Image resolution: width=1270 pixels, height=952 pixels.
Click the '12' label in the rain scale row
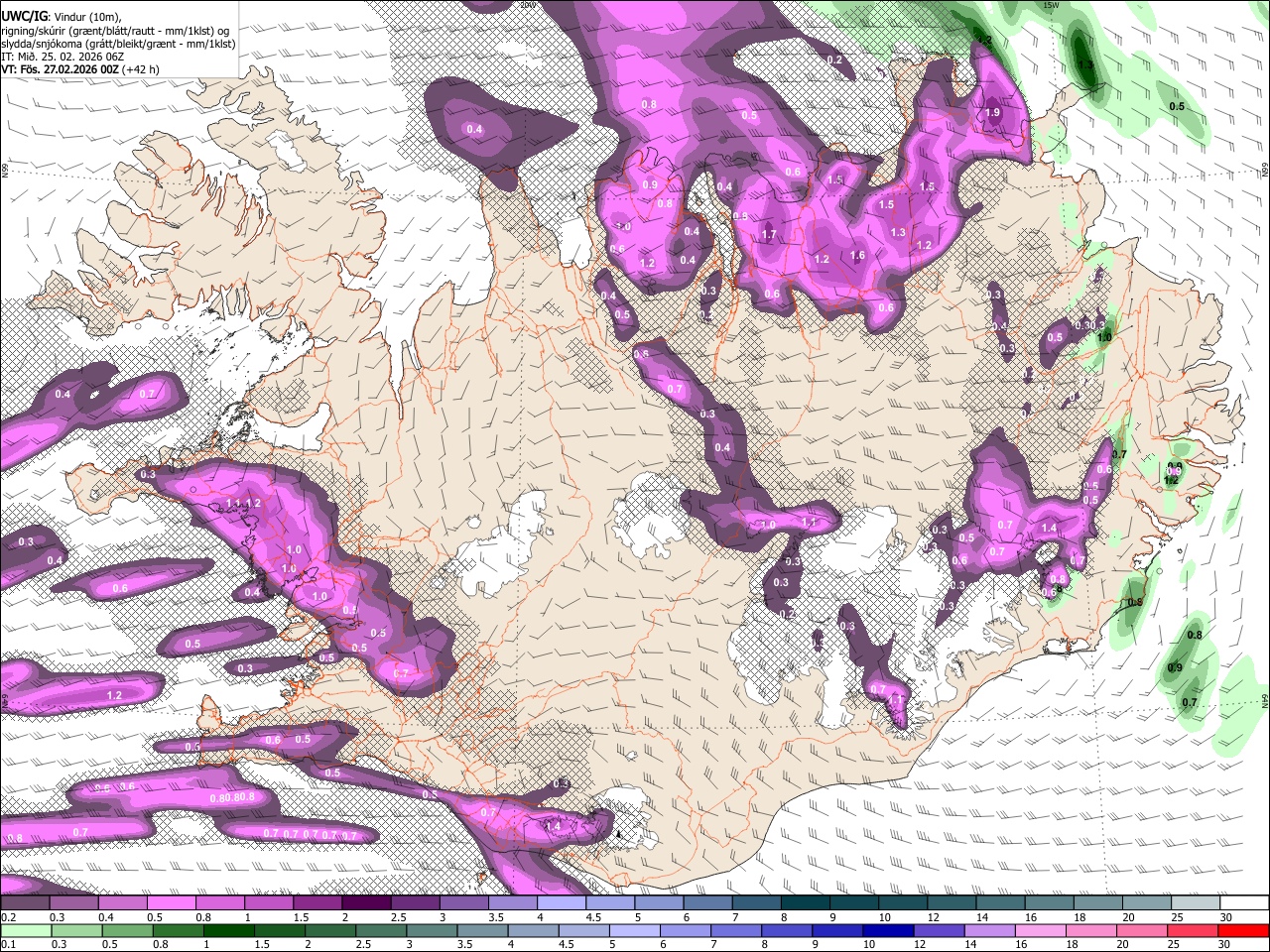(x=919, y=944)
